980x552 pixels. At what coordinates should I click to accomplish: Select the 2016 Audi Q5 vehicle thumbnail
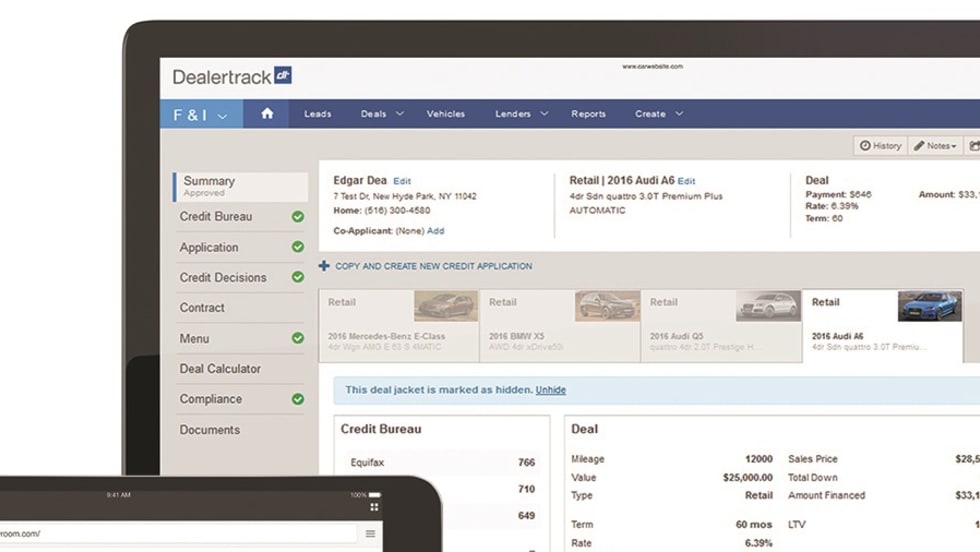click(768, 306)
